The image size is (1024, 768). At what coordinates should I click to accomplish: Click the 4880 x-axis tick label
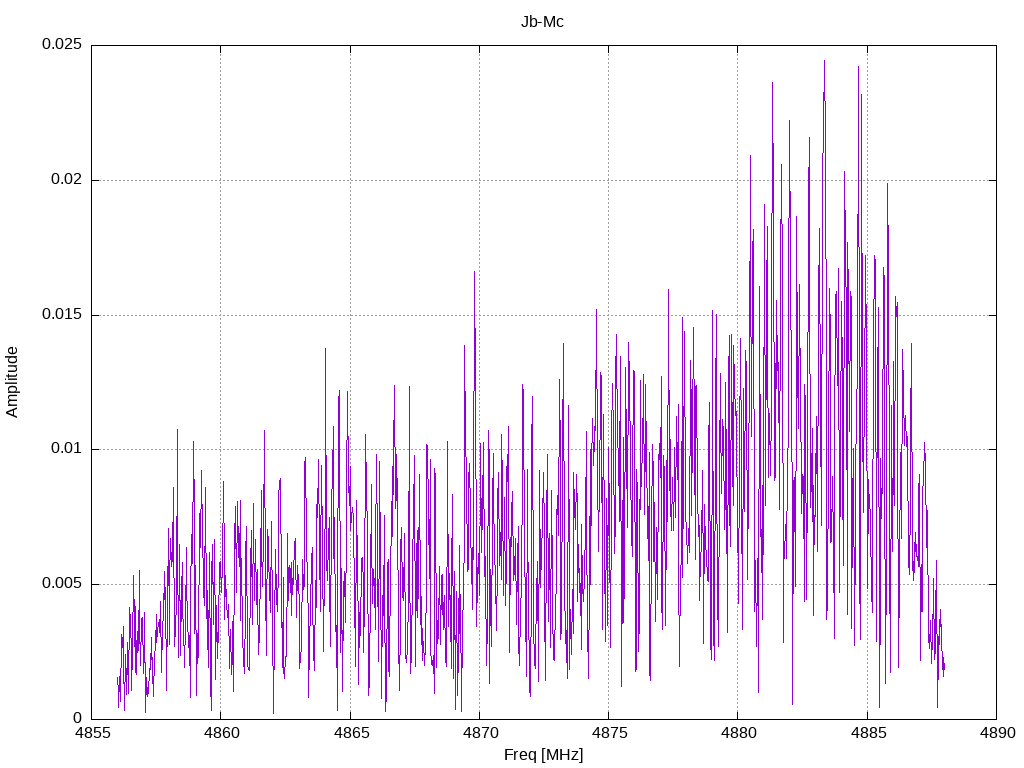739,733
